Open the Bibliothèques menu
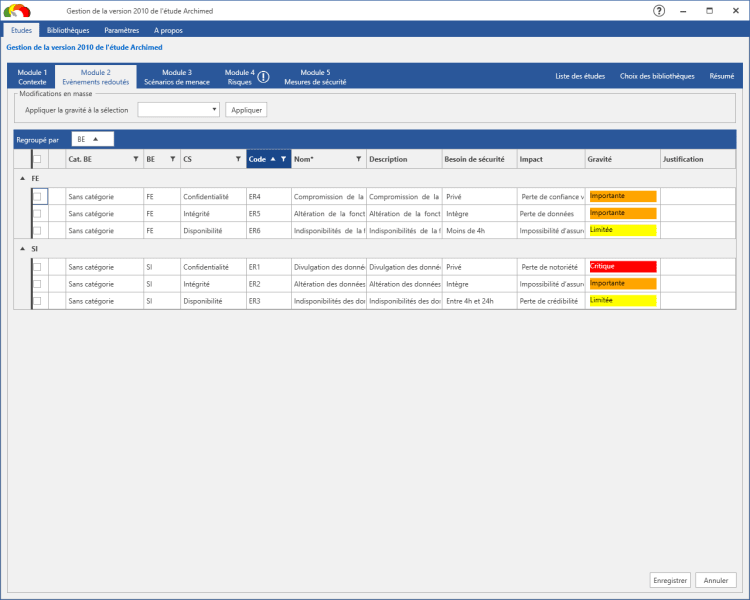Viewport: 750px width, 600px height. pyautogui.click(x=68, y=30)
